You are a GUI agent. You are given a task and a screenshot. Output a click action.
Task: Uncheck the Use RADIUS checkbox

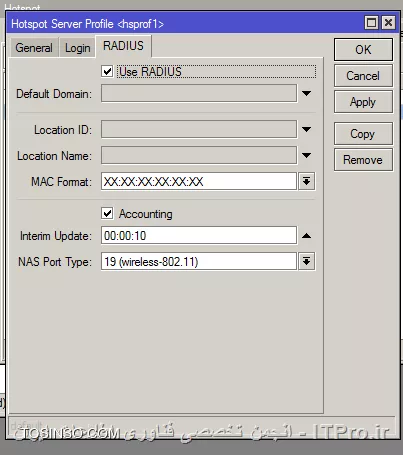(107, 71)
